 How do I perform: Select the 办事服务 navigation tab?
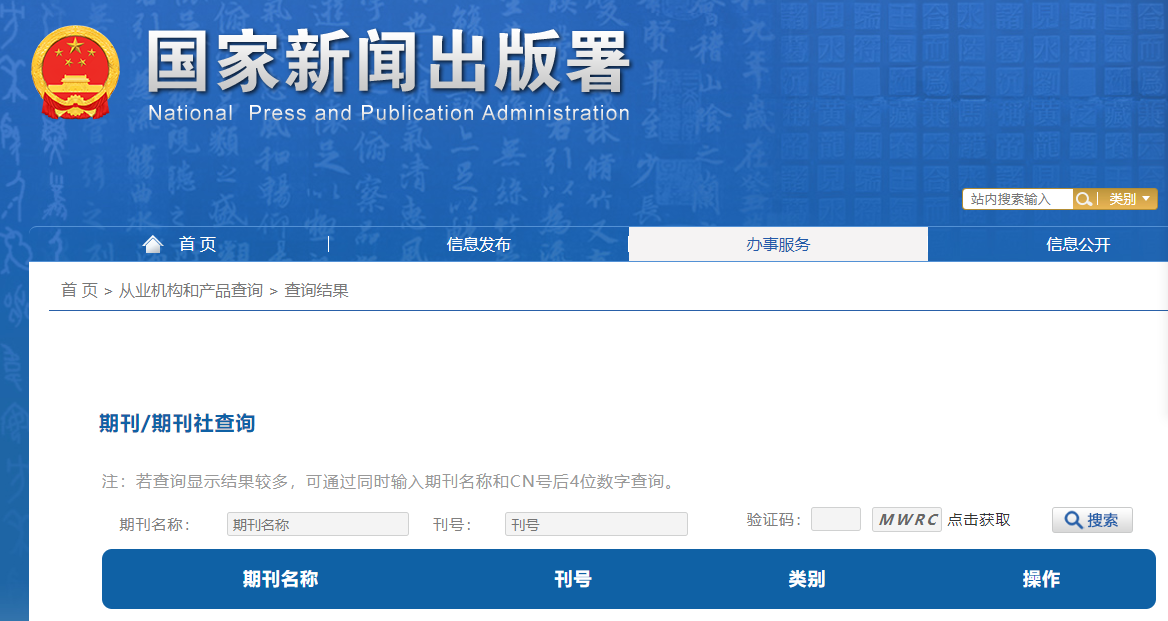point(778,244)
